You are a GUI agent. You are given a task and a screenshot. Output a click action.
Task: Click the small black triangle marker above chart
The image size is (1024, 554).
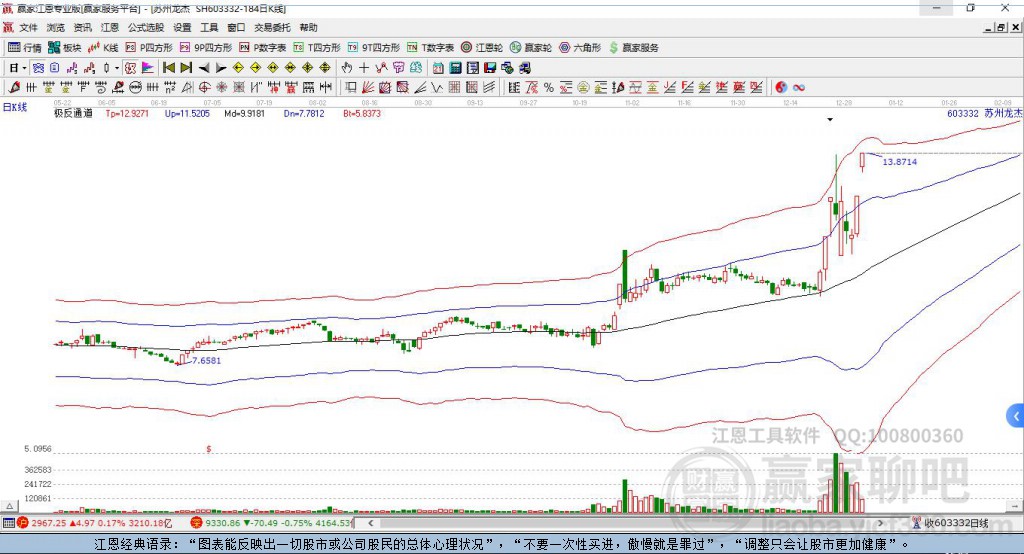click(x=830, y=120)
